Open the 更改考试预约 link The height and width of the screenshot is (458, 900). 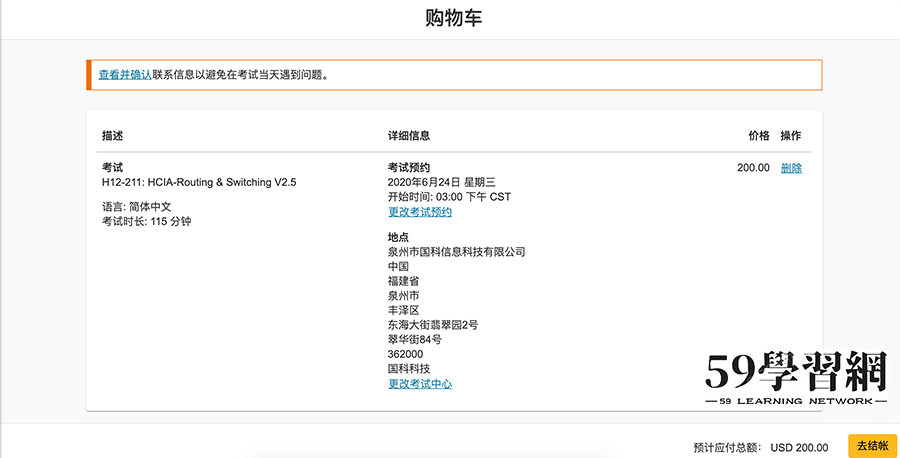(419, 212)
